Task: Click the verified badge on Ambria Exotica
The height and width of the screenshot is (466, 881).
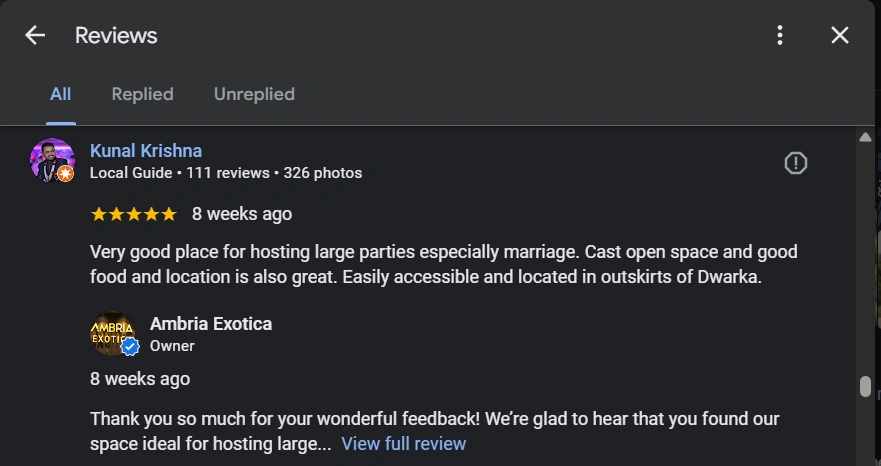Action: (x=129, y=346)
